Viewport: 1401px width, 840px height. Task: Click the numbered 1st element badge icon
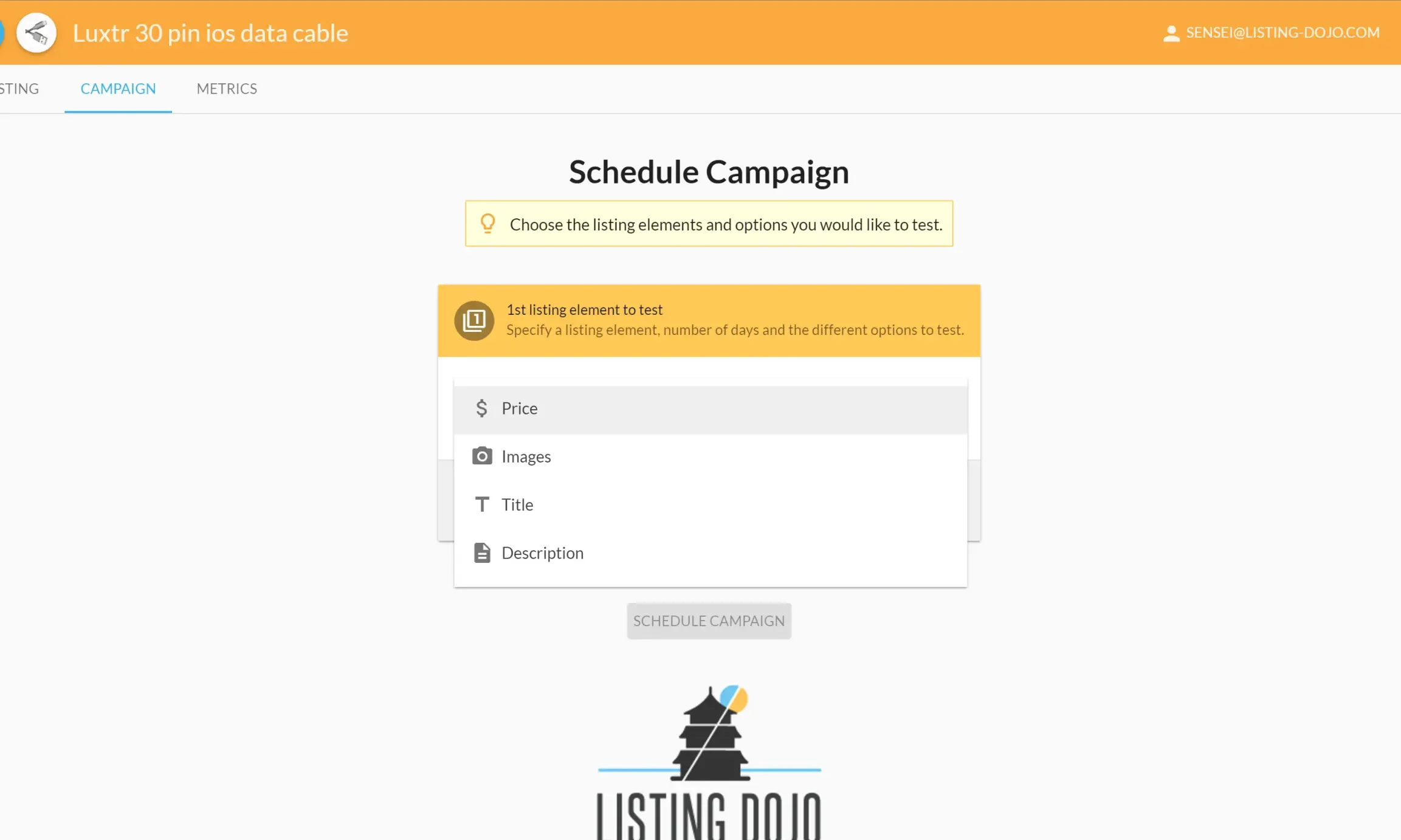click(x=474, y=320)
